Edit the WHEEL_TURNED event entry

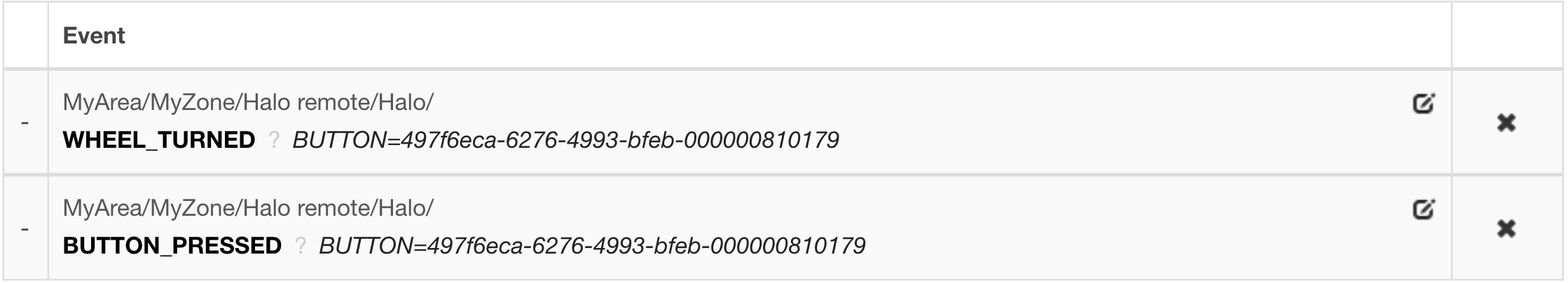[x=1423, y=104]
